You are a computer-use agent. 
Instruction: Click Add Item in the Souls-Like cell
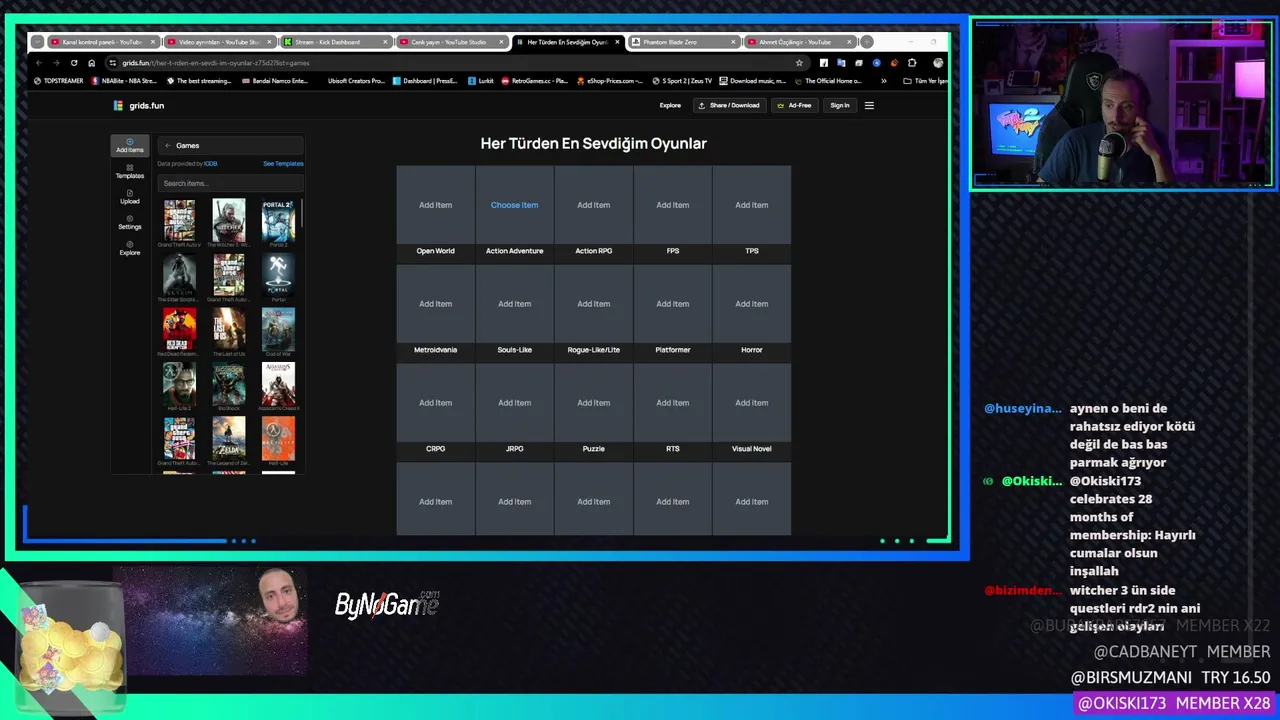point(514,304)
